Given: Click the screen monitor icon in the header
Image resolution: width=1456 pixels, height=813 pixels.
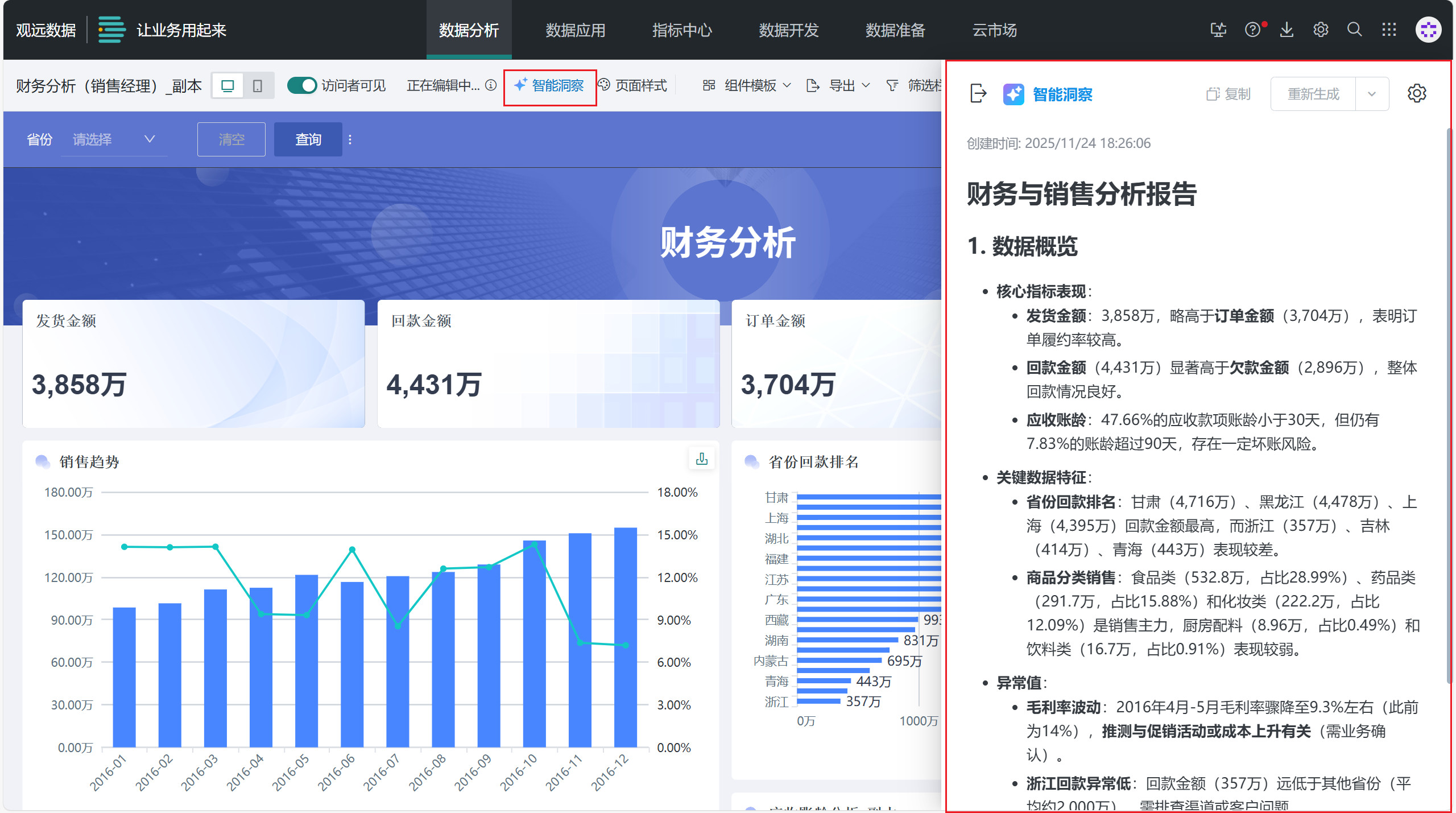Looking at the screenshot, I should tap(1218, 30).
